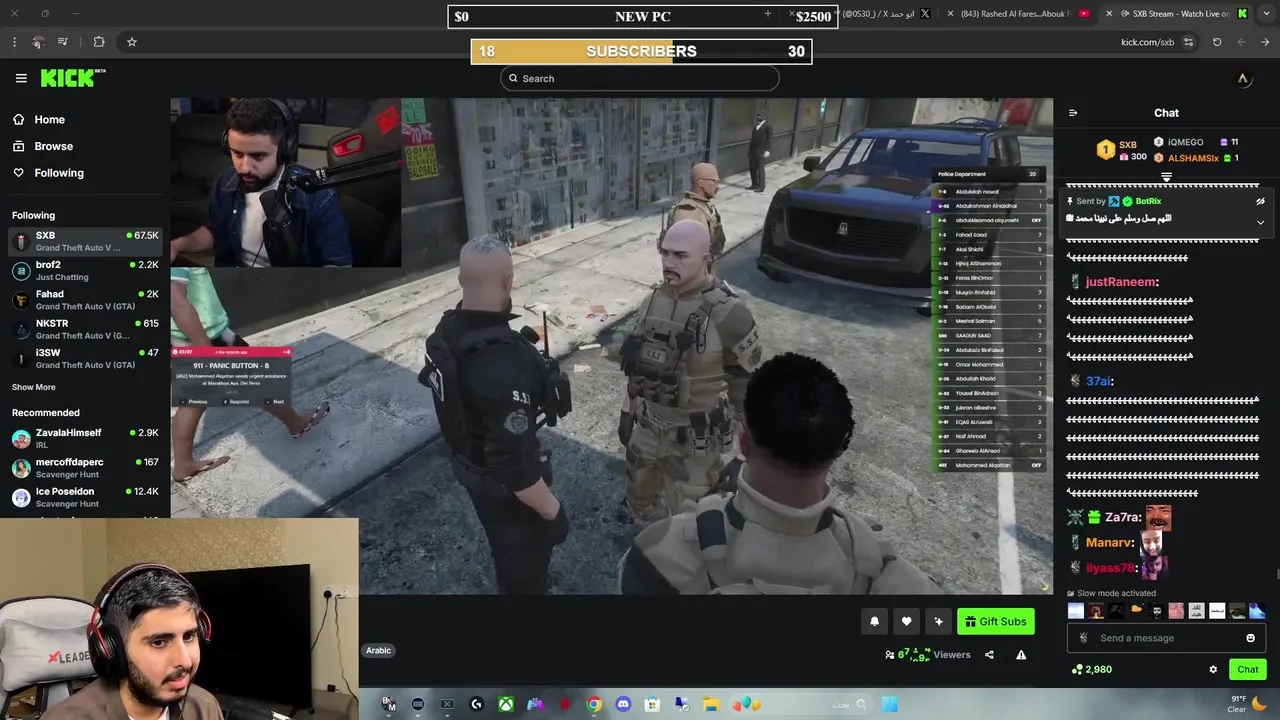This screenshot has height=720, width=1280.
Task: Hide the pinned message
Action: pyautogui.click(x=1260, y=201)
